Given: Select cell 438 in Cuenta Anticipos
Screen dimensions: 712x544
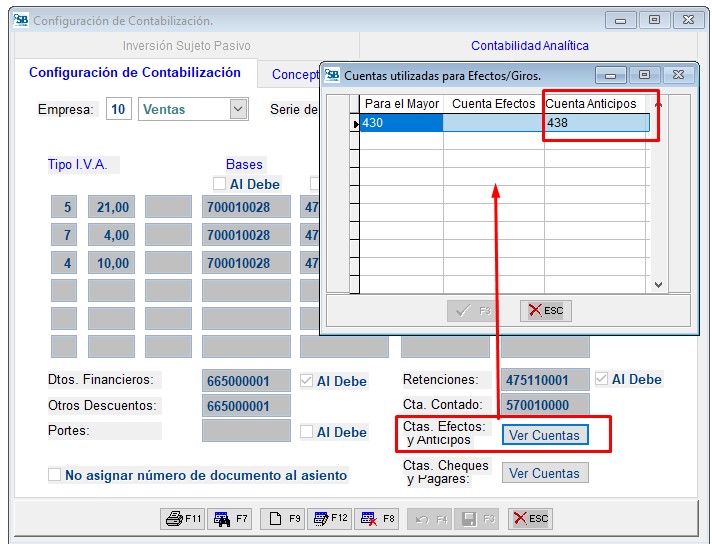Looking at the screenshot, I should 597,123.
